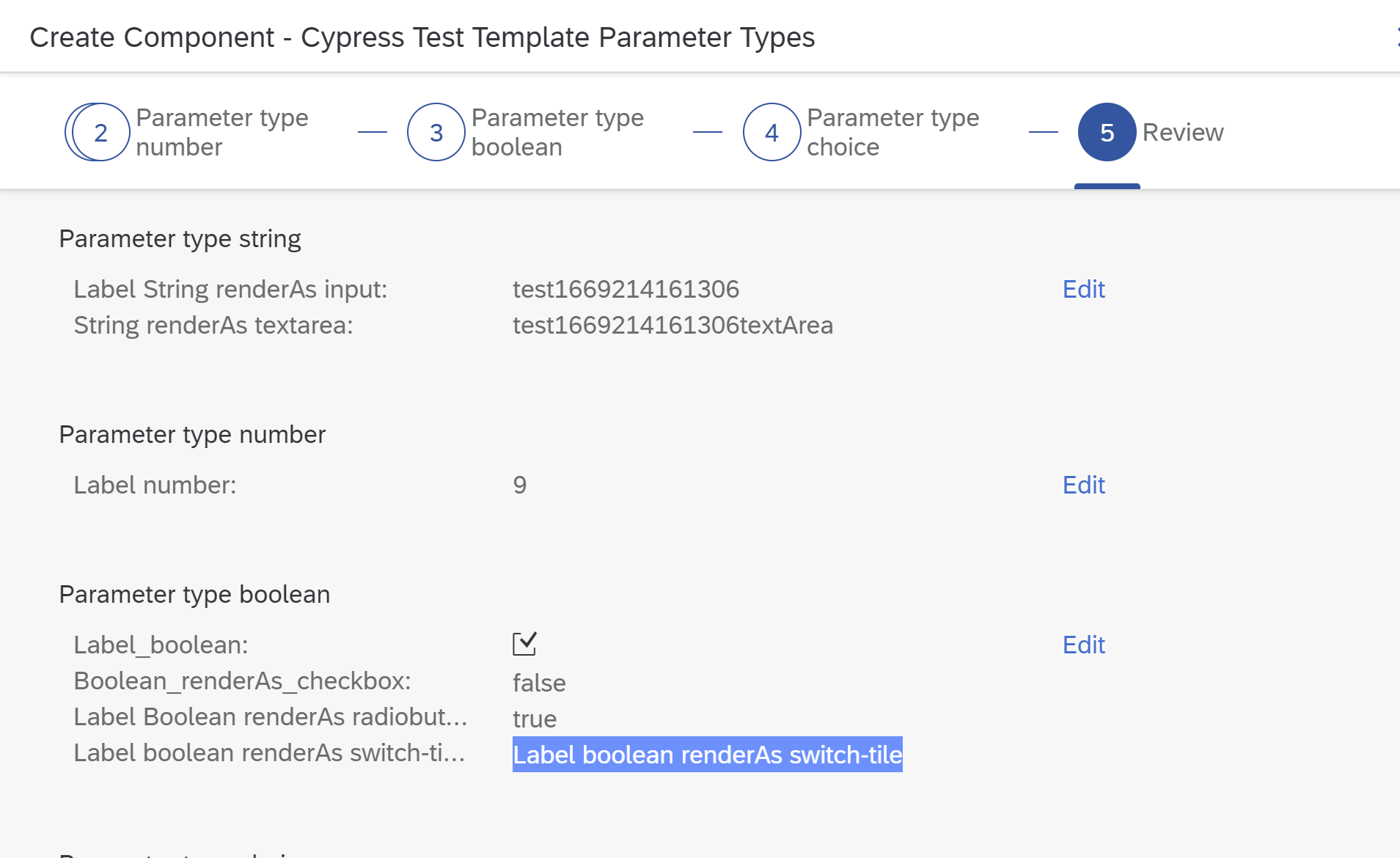Open the Parameter type choice step label
1400x858 pixels.
point(893,132)
